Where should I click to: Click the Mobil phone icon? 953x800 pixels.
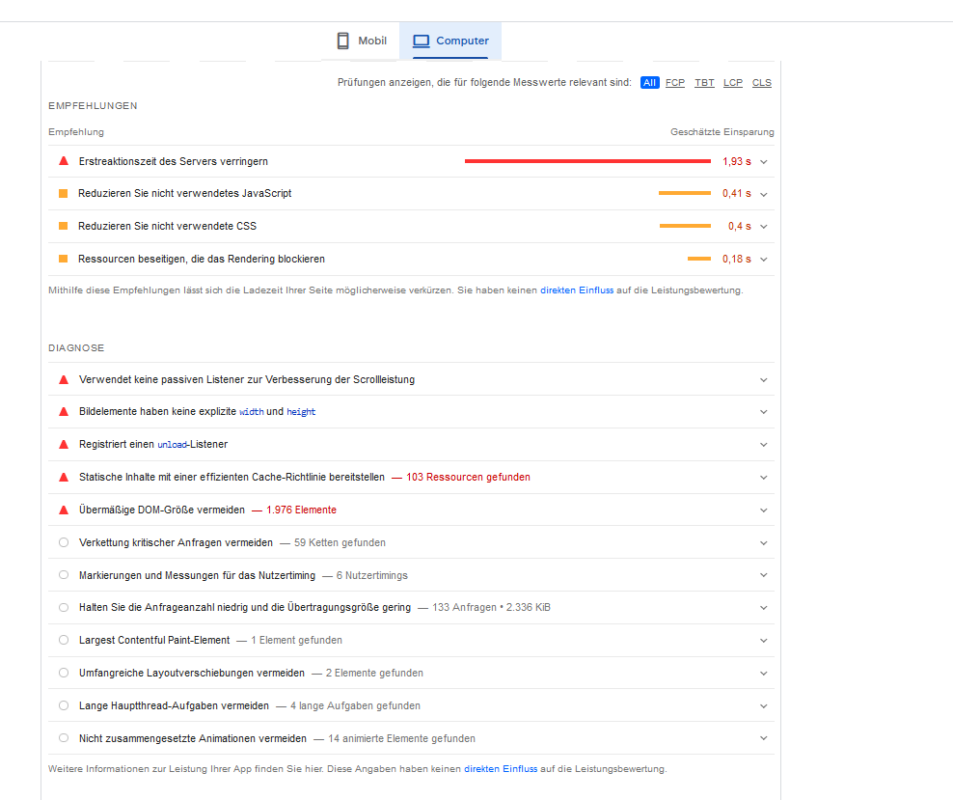(x=343, y=41)
